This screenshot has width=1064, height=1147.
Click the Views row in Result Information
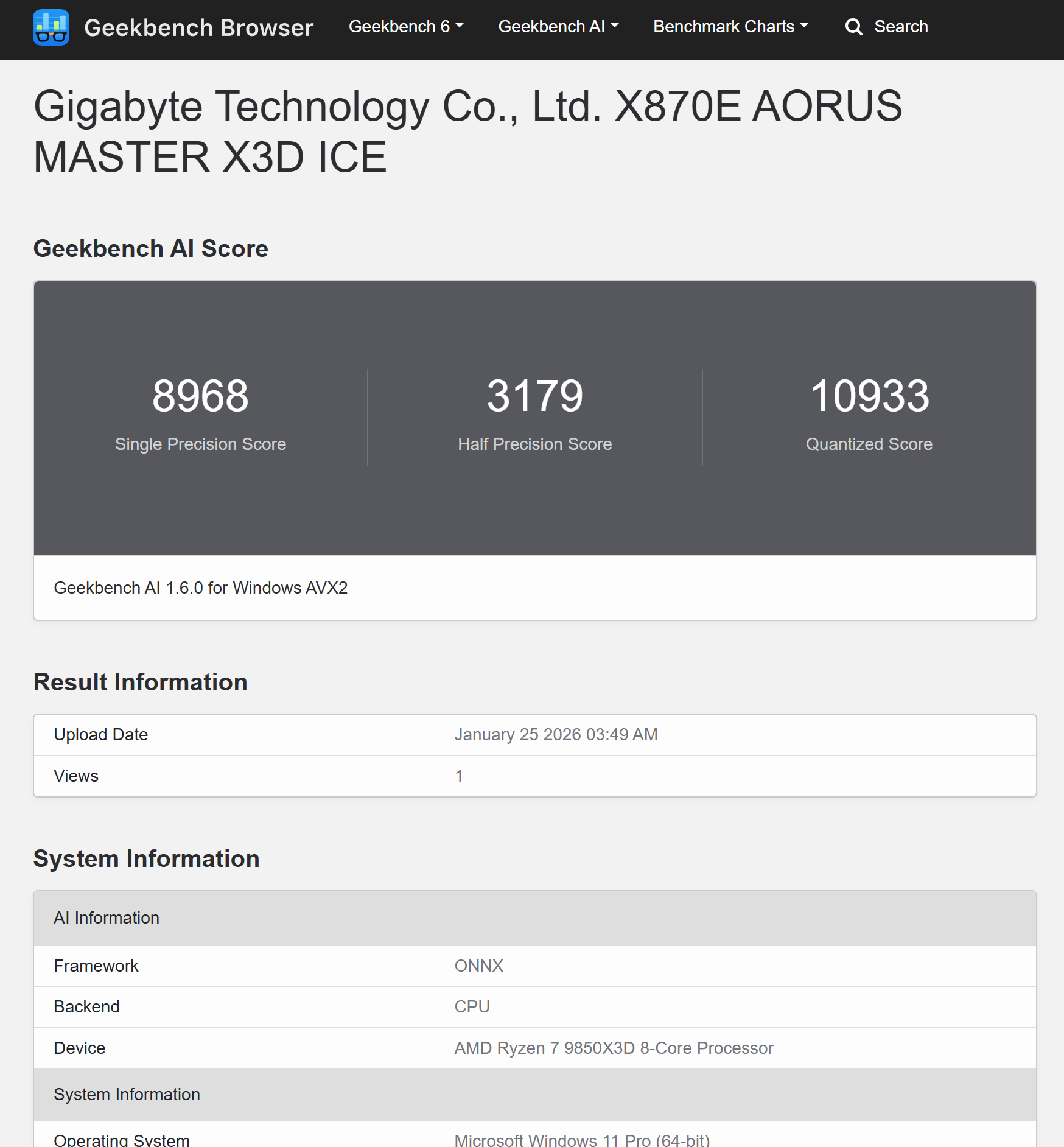[76, 776]
